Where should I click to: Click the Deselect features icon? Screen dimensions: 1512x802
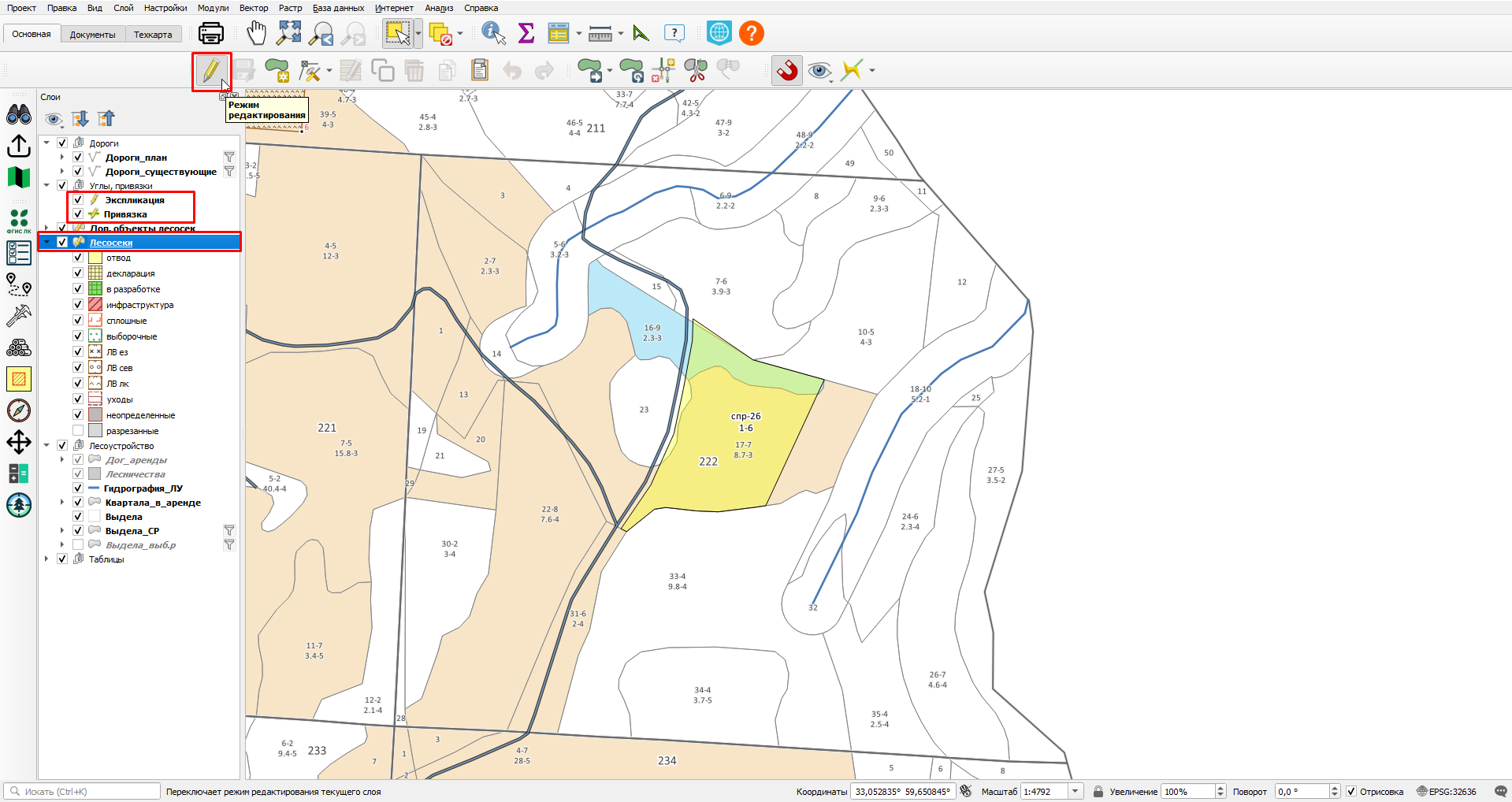441,33
